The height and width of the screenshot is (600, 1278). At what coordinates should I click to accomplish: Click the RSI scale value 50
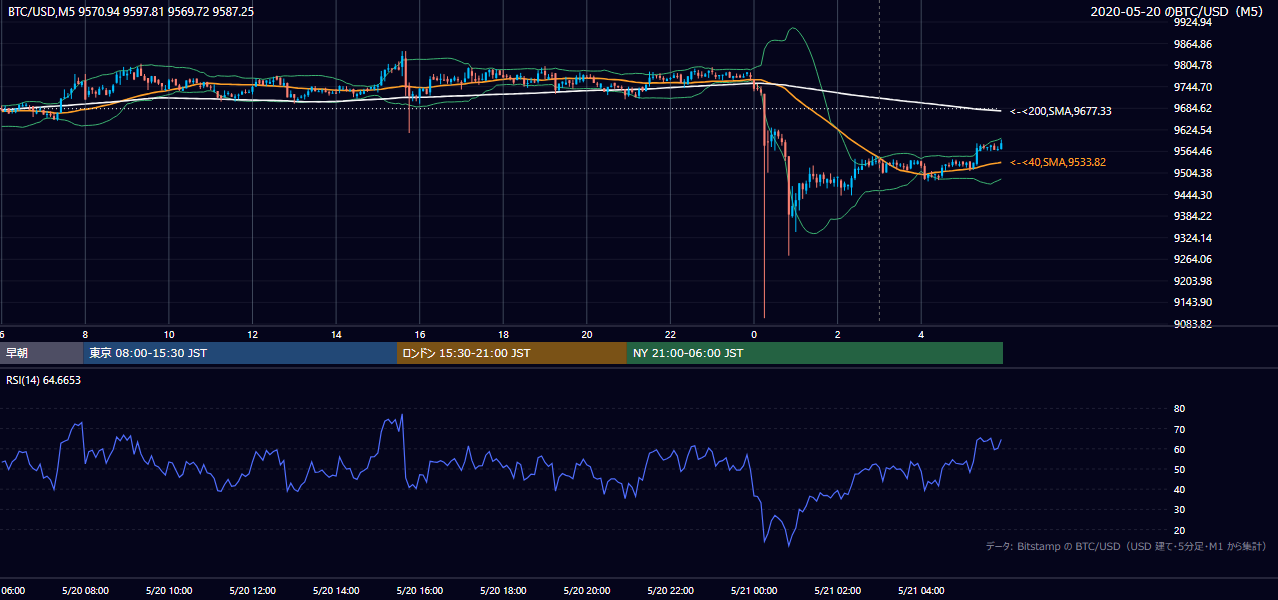1180,469
